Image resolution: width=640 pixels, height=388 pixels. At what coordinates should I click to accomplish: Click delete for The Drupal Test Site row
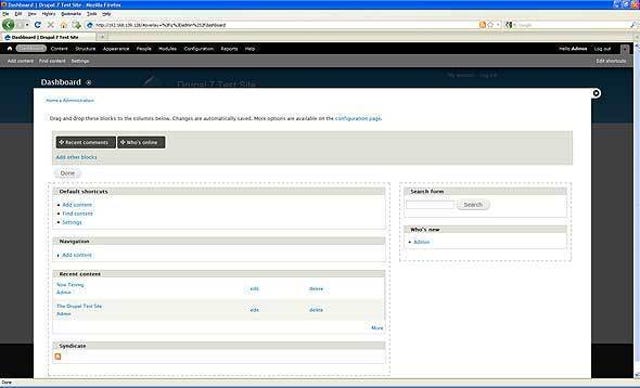316,310
